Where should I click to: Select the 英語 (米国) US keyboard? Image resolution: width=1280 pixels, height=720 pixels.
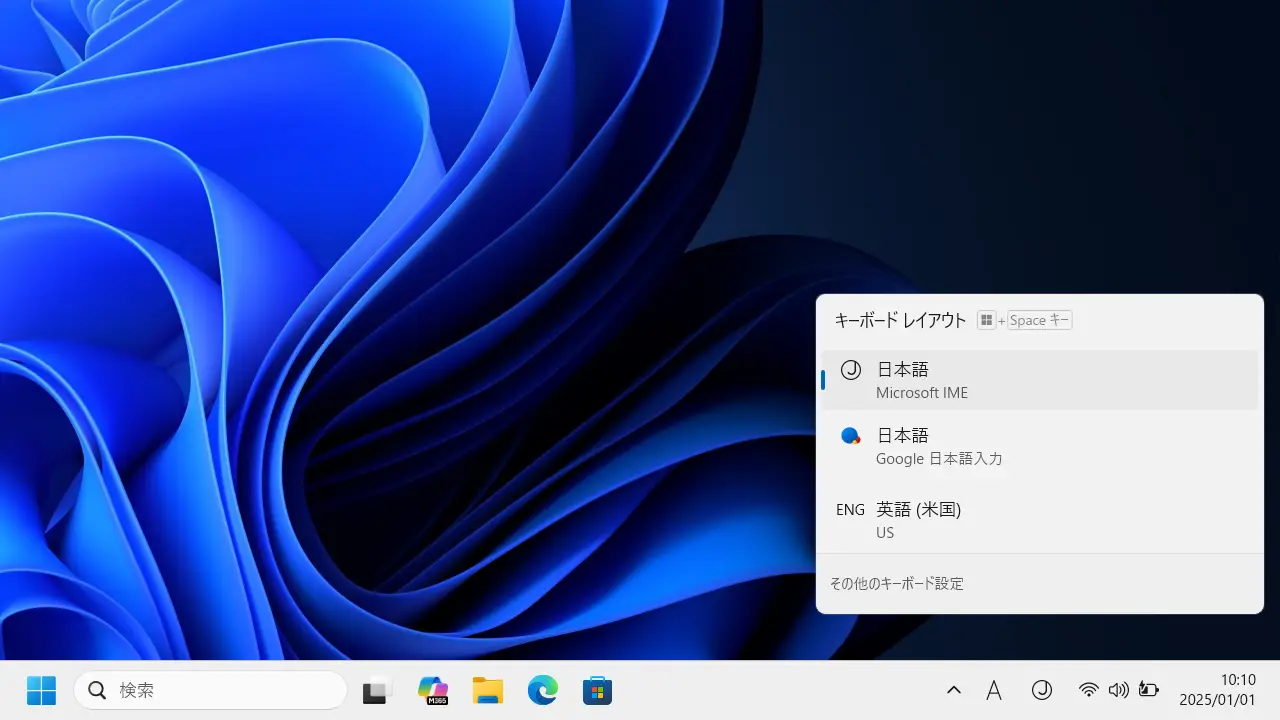(x=1040, y=520)
